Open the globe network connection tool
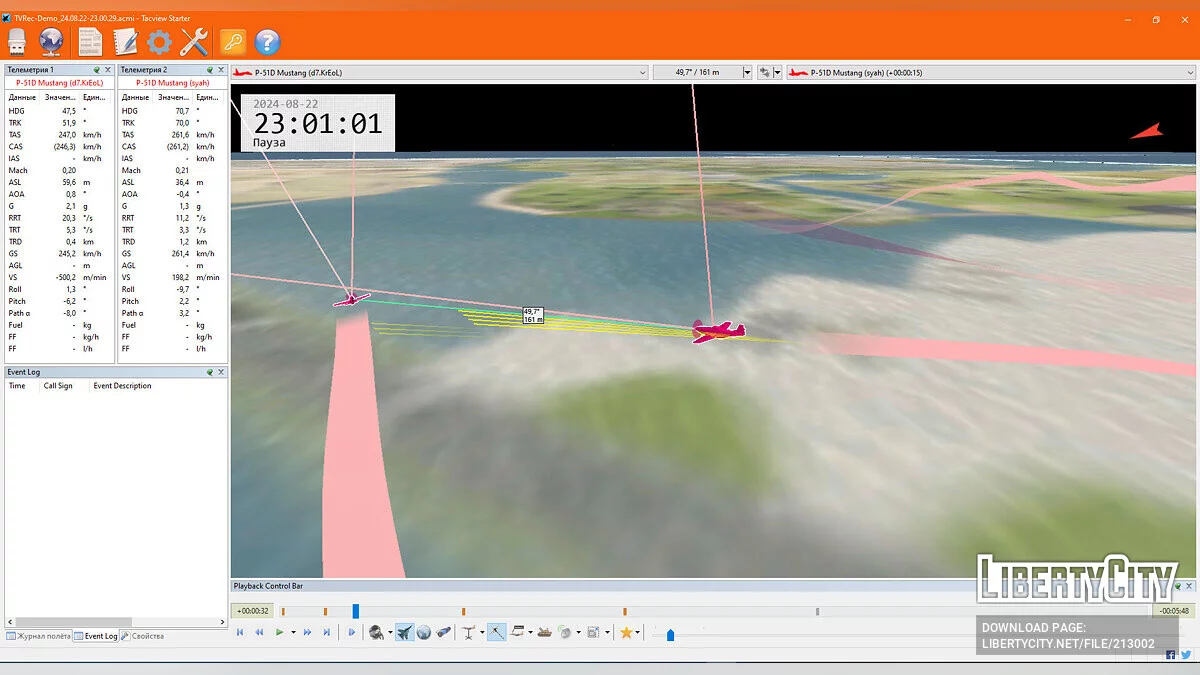This screenshot has height=675, width=1200. click(51, 41)
